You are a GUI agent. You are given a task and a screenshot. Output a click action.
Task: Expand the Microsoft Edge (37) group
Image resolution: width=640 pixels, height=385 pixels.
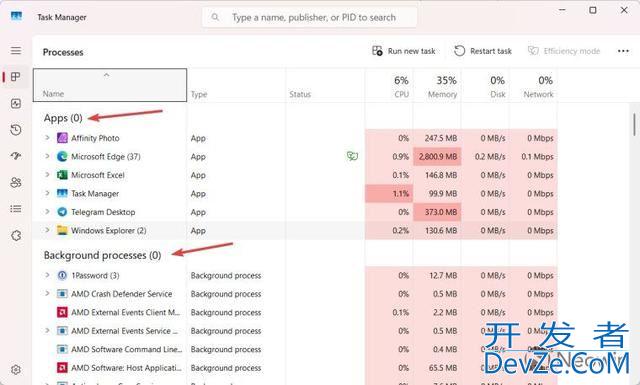click(x=47, y=156)
